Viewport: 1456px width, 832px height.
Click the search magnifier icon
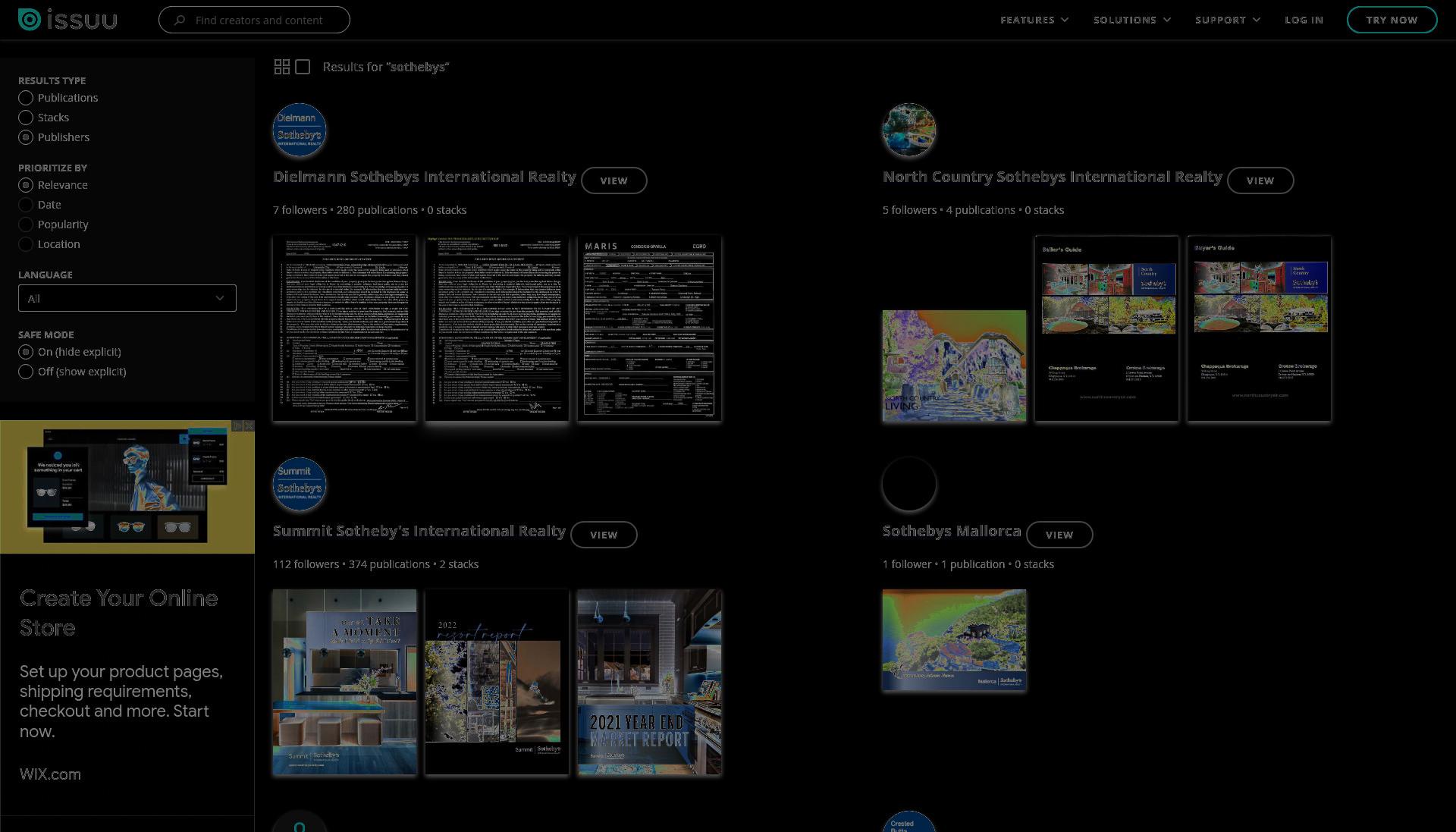180,20
